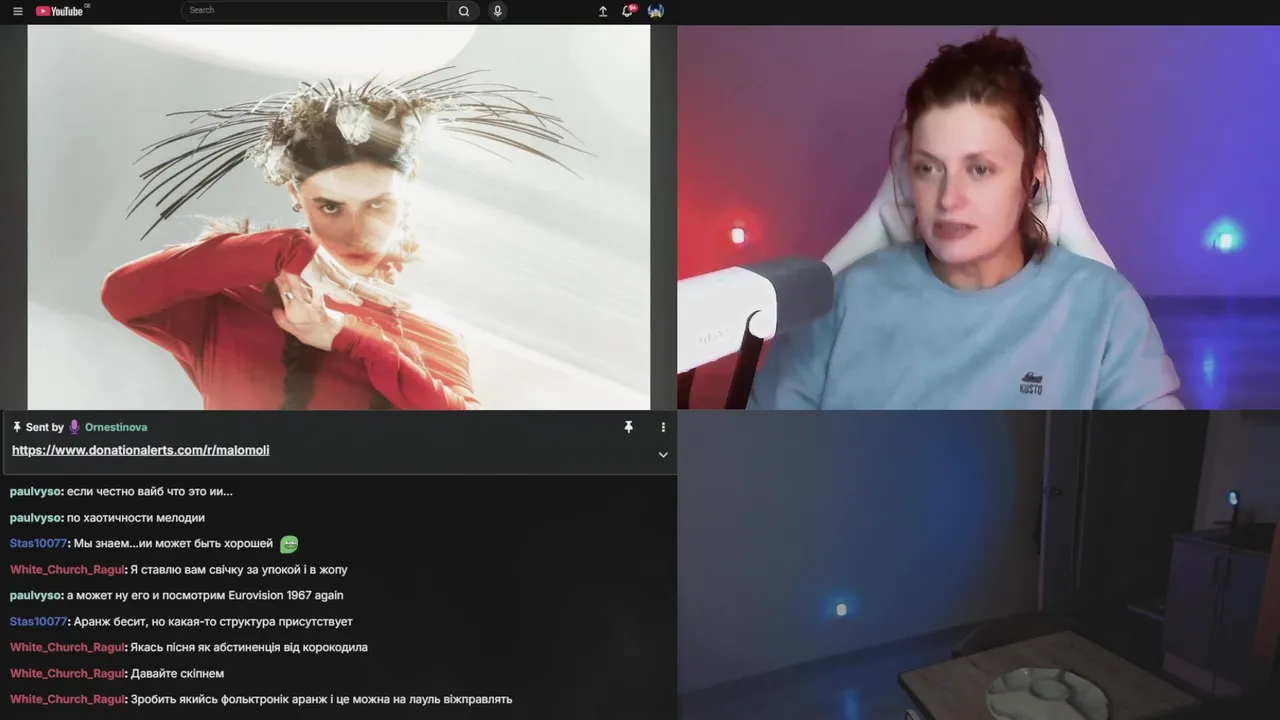The width and height of the screenshot is (1280, 720).
Task: Go to YouTube home via logo
Action: point(61,11)
